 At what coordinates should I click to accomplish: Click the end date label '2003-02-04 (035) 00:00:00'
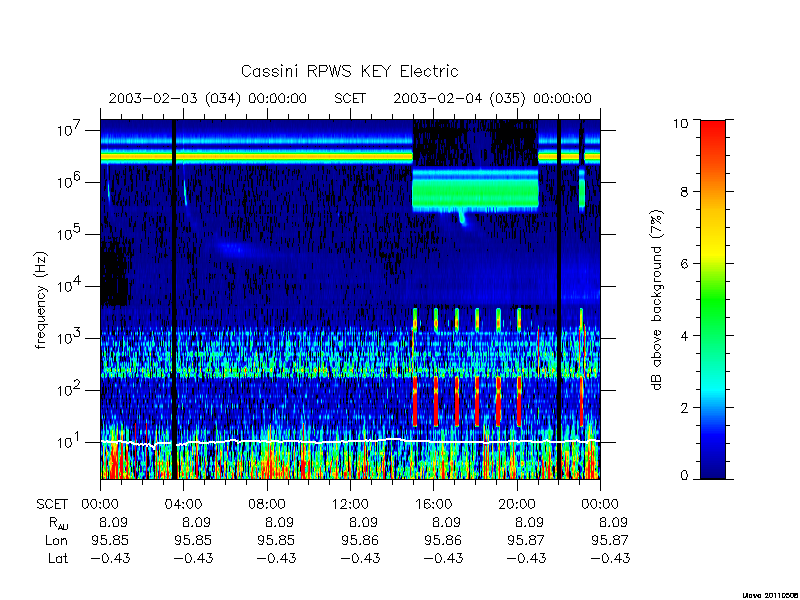pyautogui.click(x=492, y=98)
